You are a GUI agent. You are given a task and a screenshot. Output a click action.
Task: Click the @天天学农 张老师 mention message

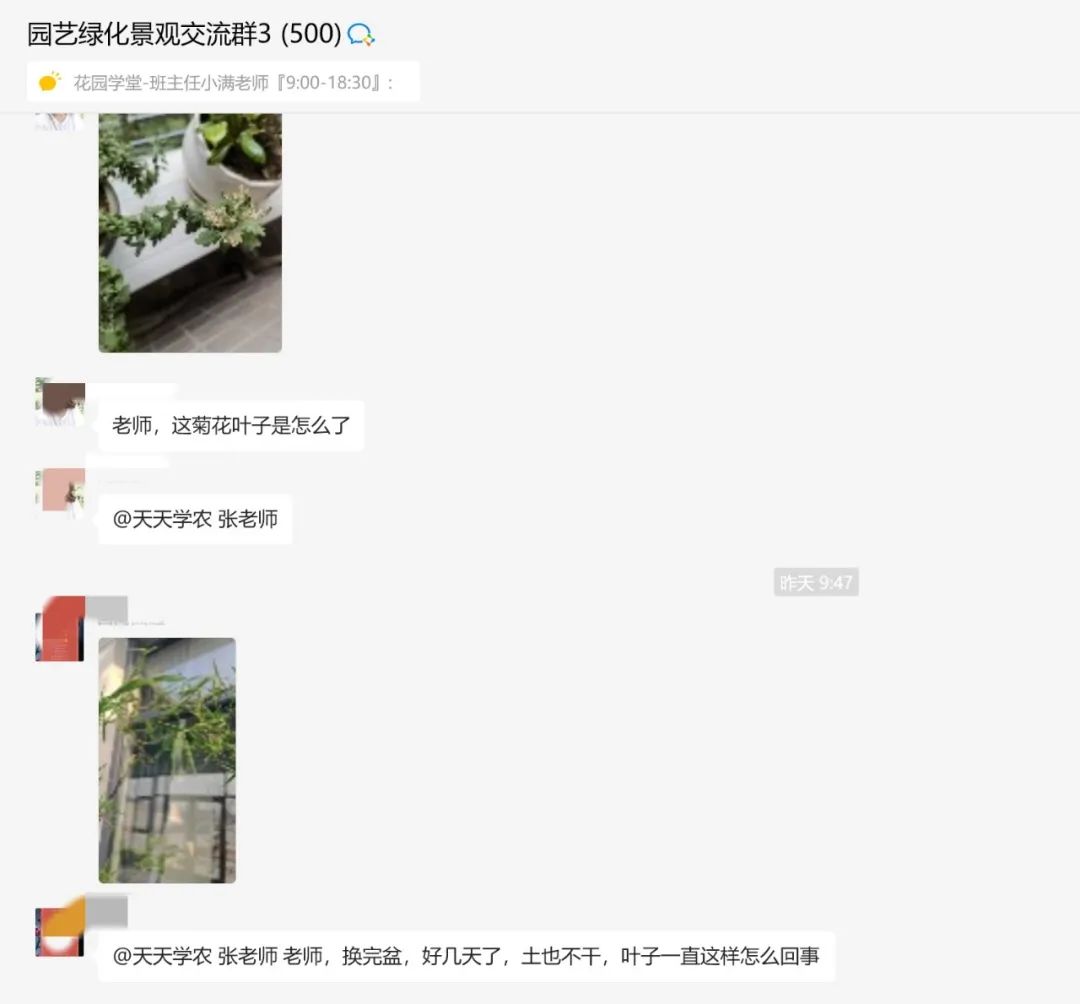tap(195, 519)
